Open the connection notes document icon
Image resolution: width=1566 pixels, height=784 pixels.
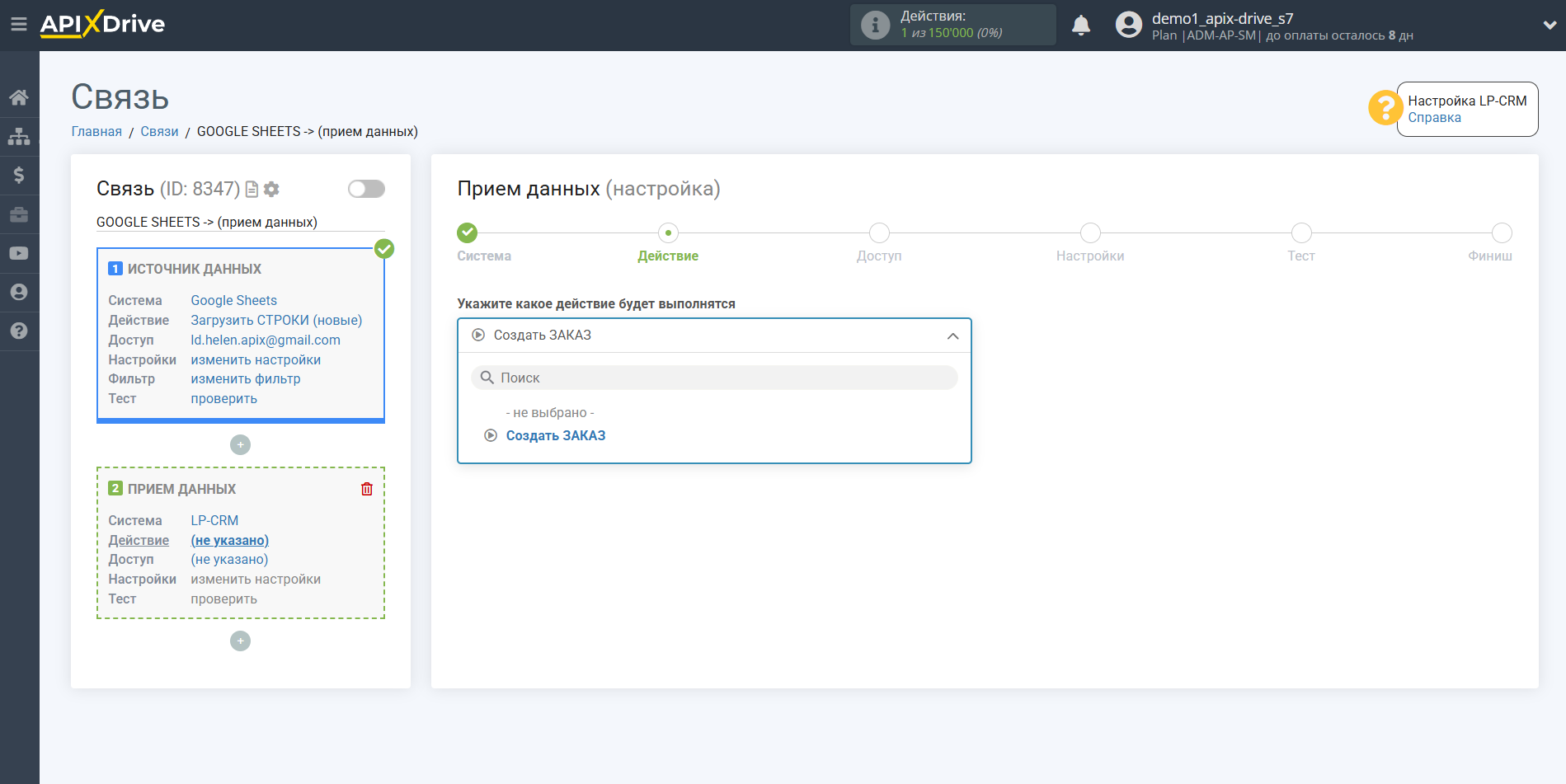pyautogui.click(x=252, y=189)
